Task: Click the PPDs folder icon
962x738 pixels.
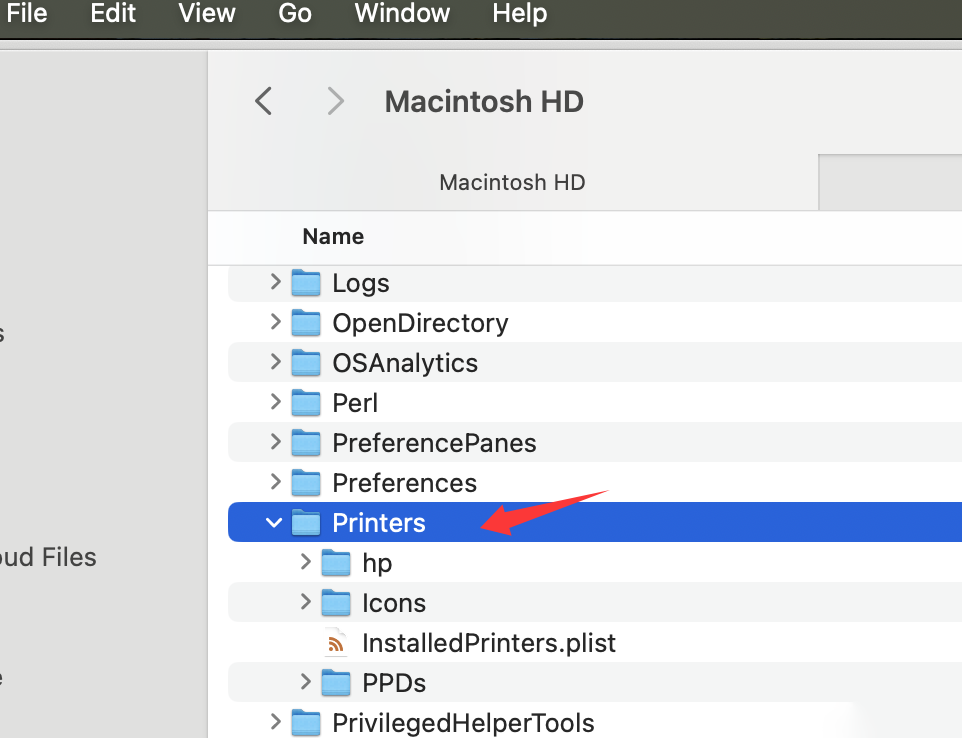Action: 336,683
